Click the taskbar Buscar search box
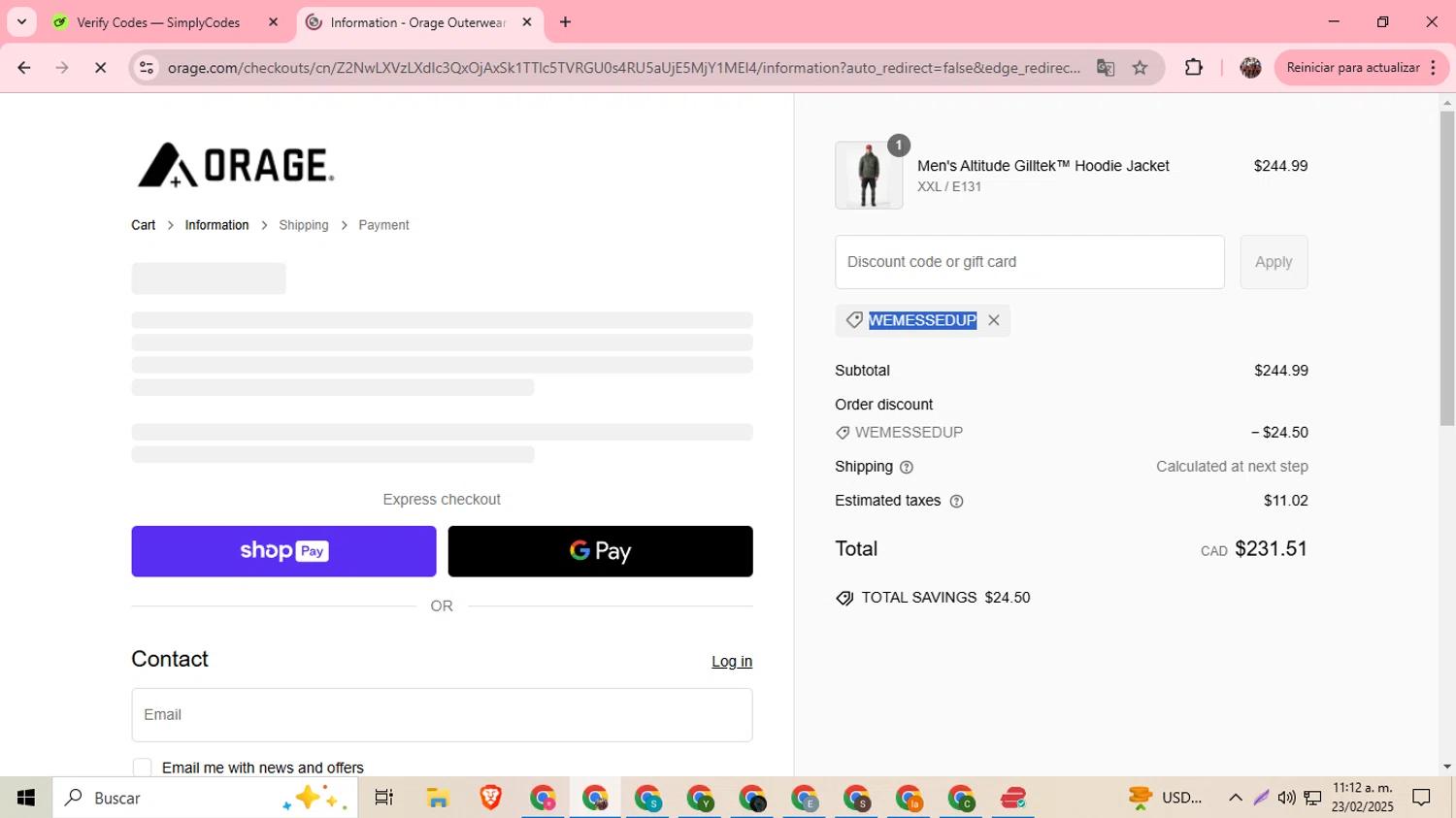 205,798
